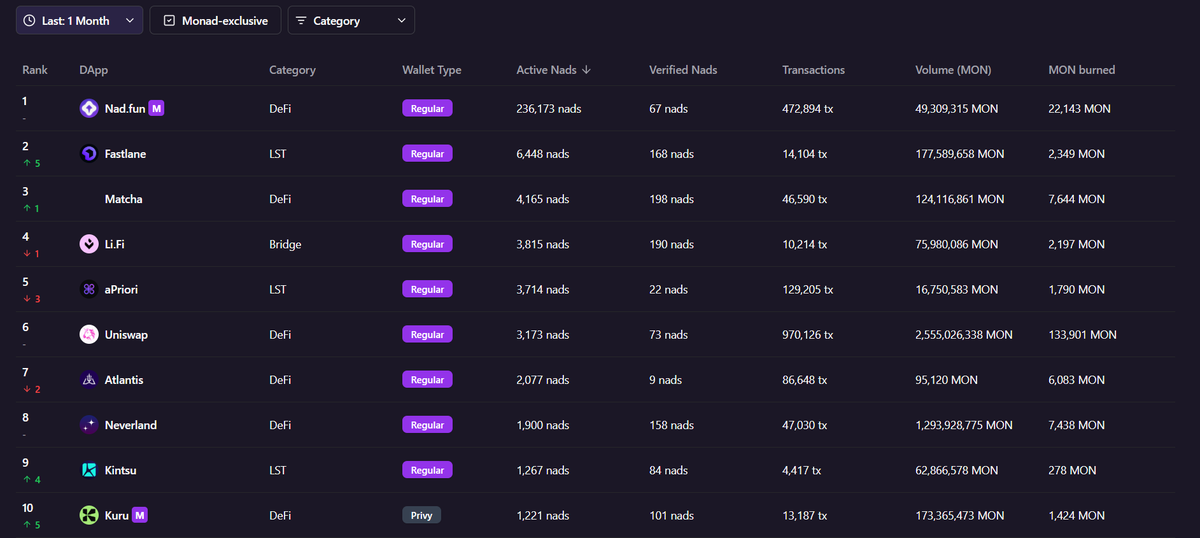Open the Atlantis dapp name
The height and width of the screenshot is (538, 1200).
tap(125, 380)
